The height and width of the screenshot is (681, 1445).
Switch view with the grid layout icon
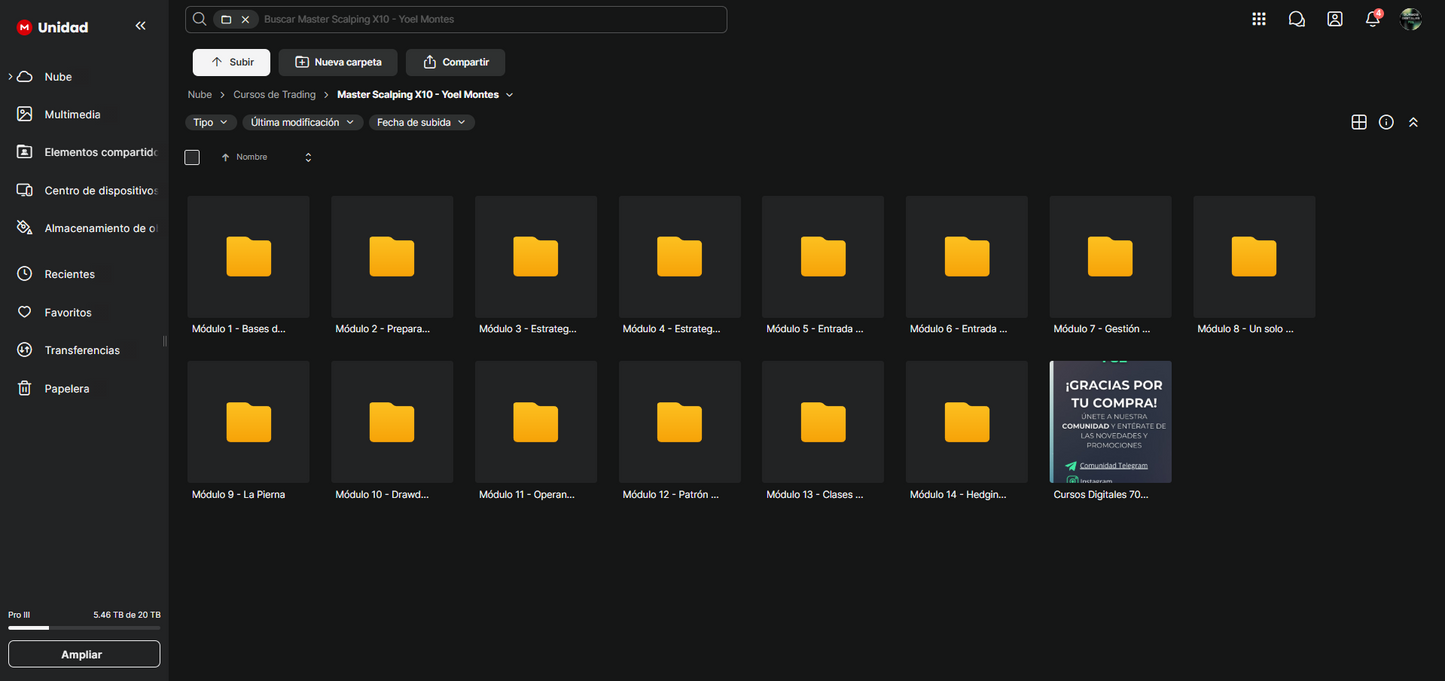point(1358,122)
